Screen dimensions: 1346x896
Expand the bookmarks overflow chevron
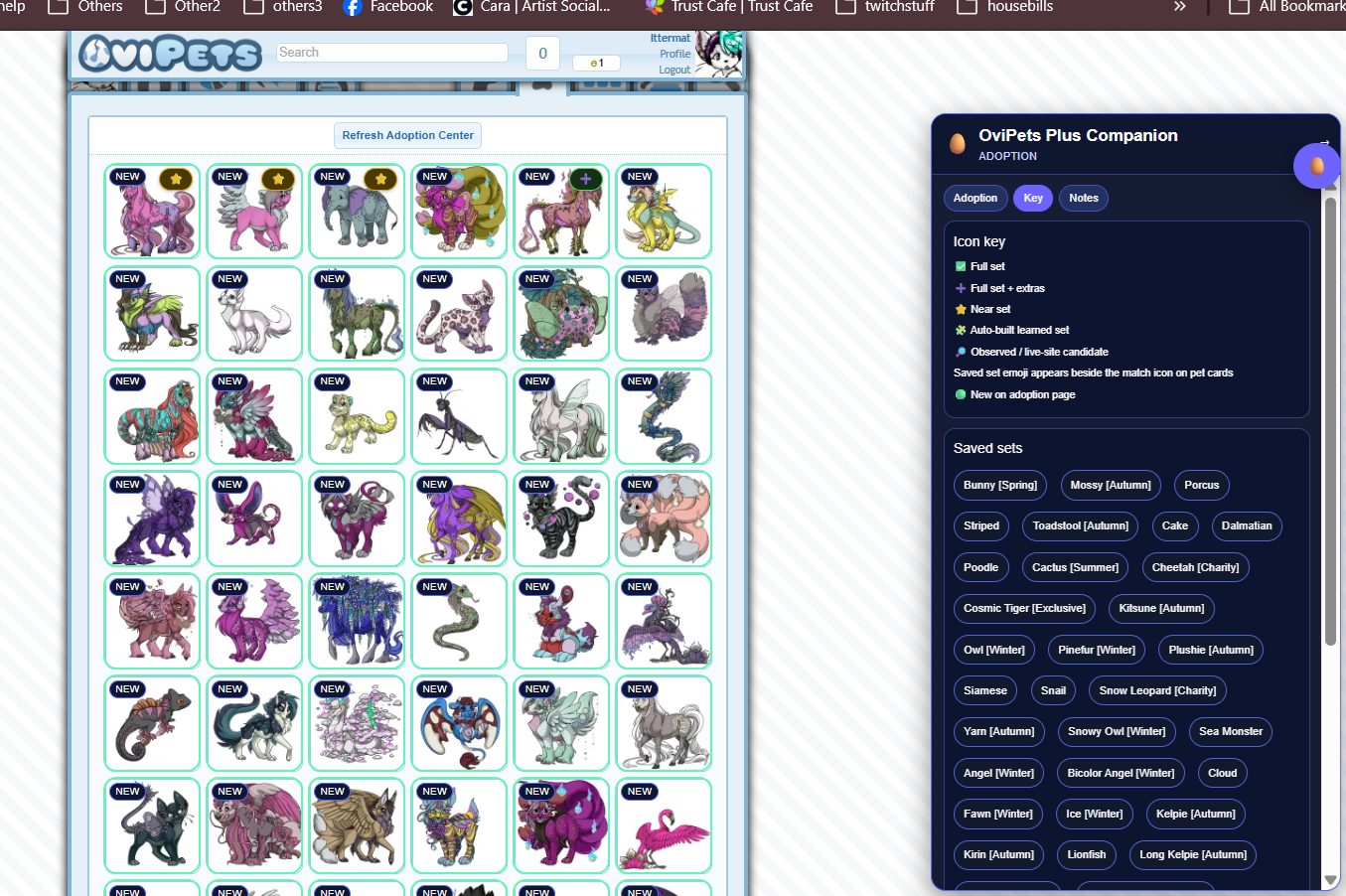pos(1179,7)
